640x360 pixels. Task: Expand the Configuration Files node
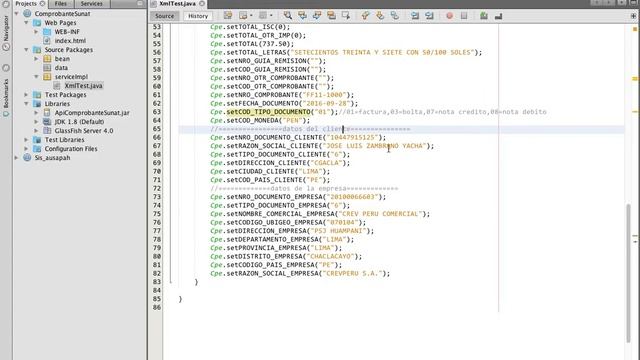(27, 149)
